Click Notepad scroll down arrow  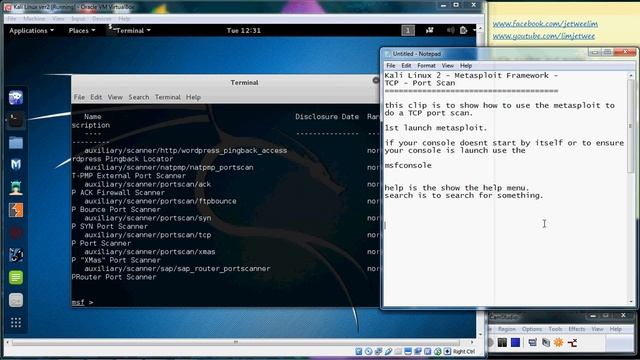click(631, 302)
